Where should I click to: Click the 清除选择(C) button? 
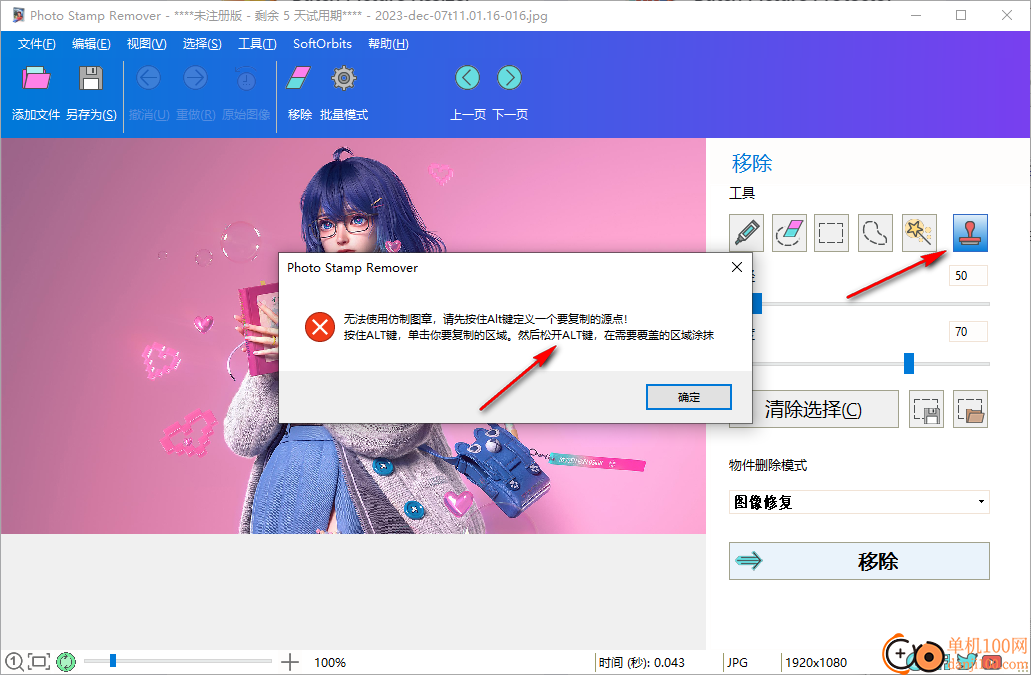[x=813, y=409]
